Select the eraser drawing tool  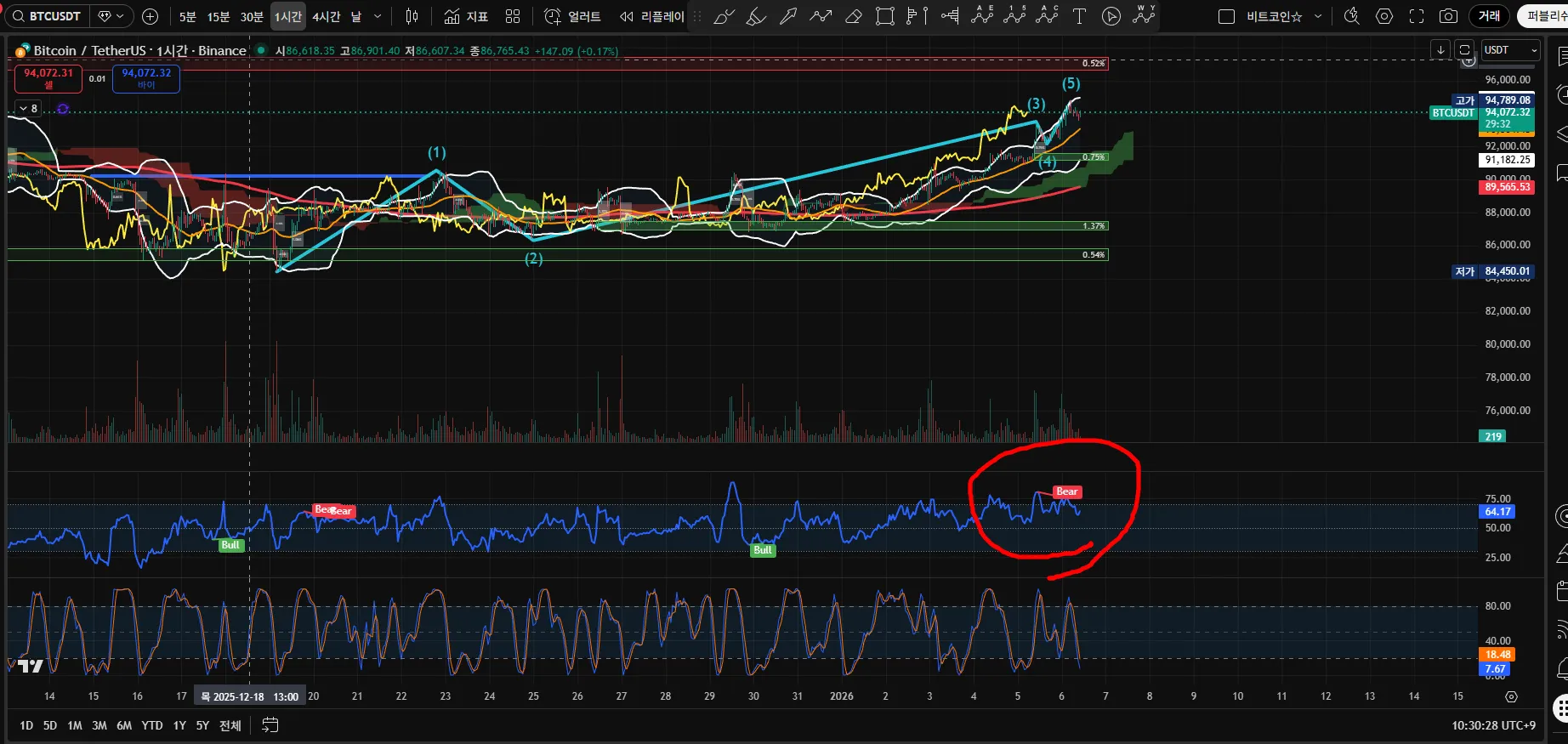[853, 16]
